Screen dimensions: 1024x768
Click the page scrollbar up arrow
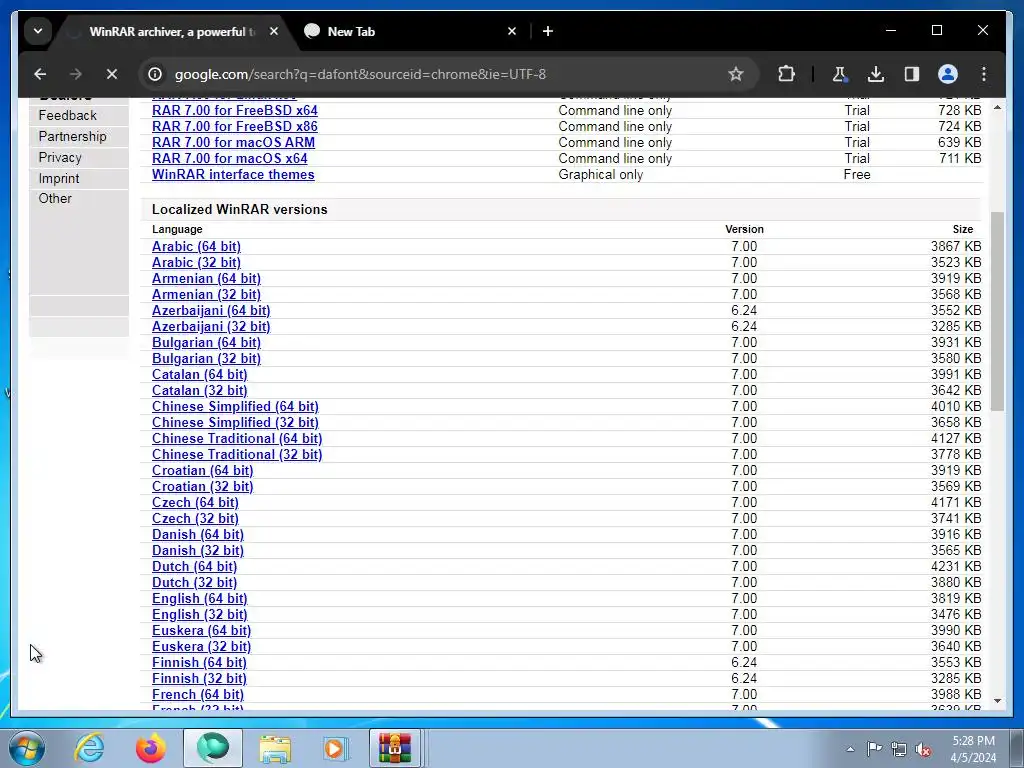pos(997,106)
